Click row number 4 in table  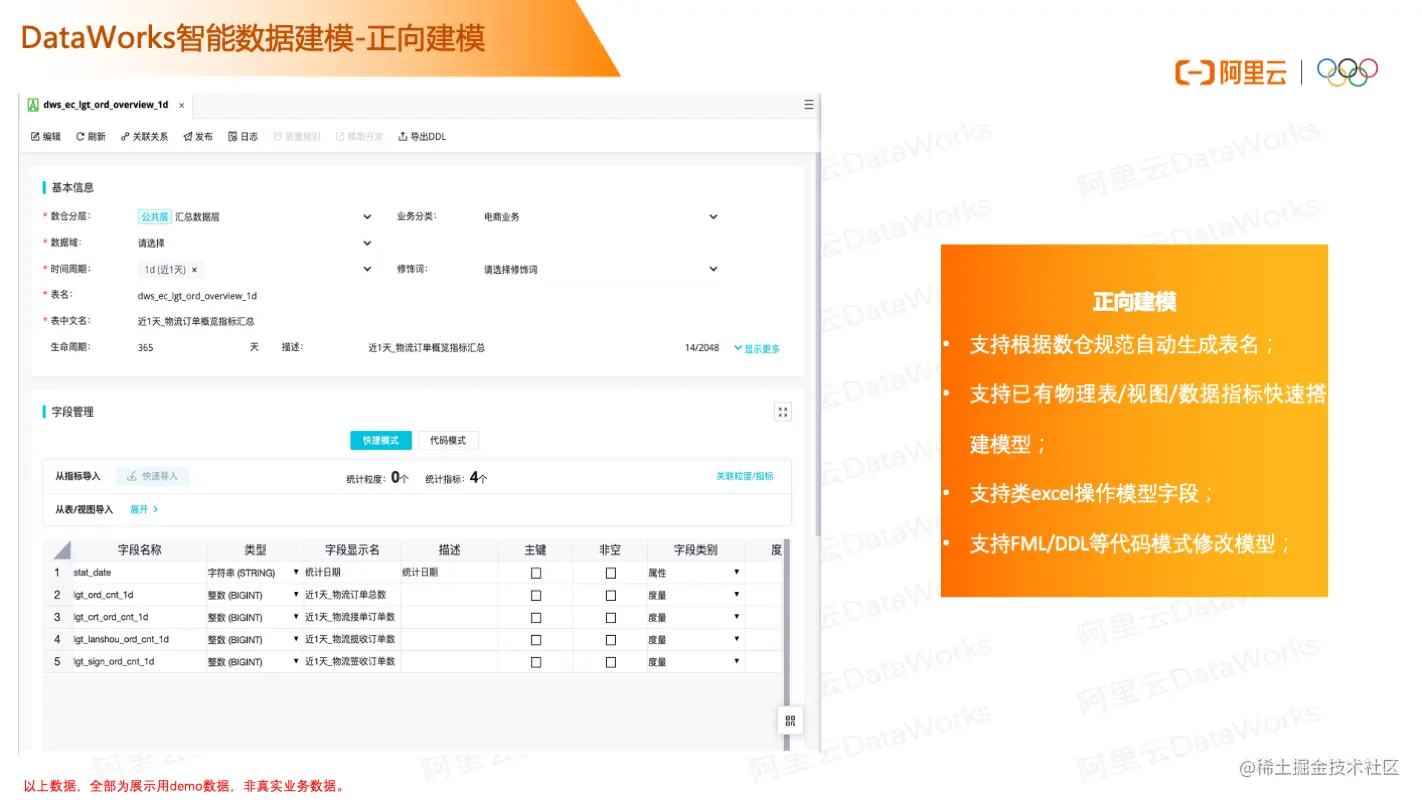57,640
